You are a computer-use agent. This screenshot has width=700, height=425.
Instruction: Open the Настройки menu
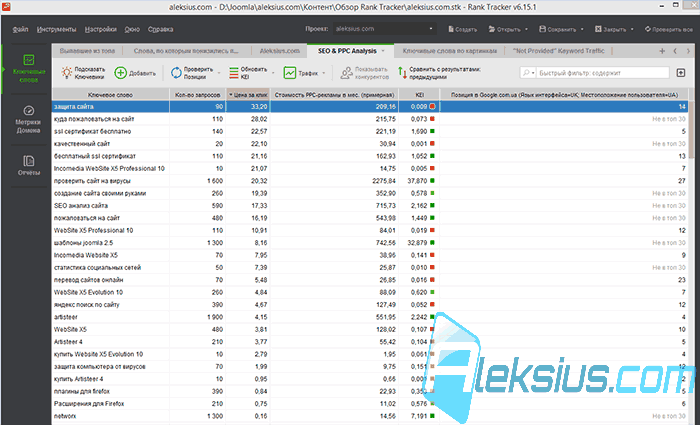(100, 29)
